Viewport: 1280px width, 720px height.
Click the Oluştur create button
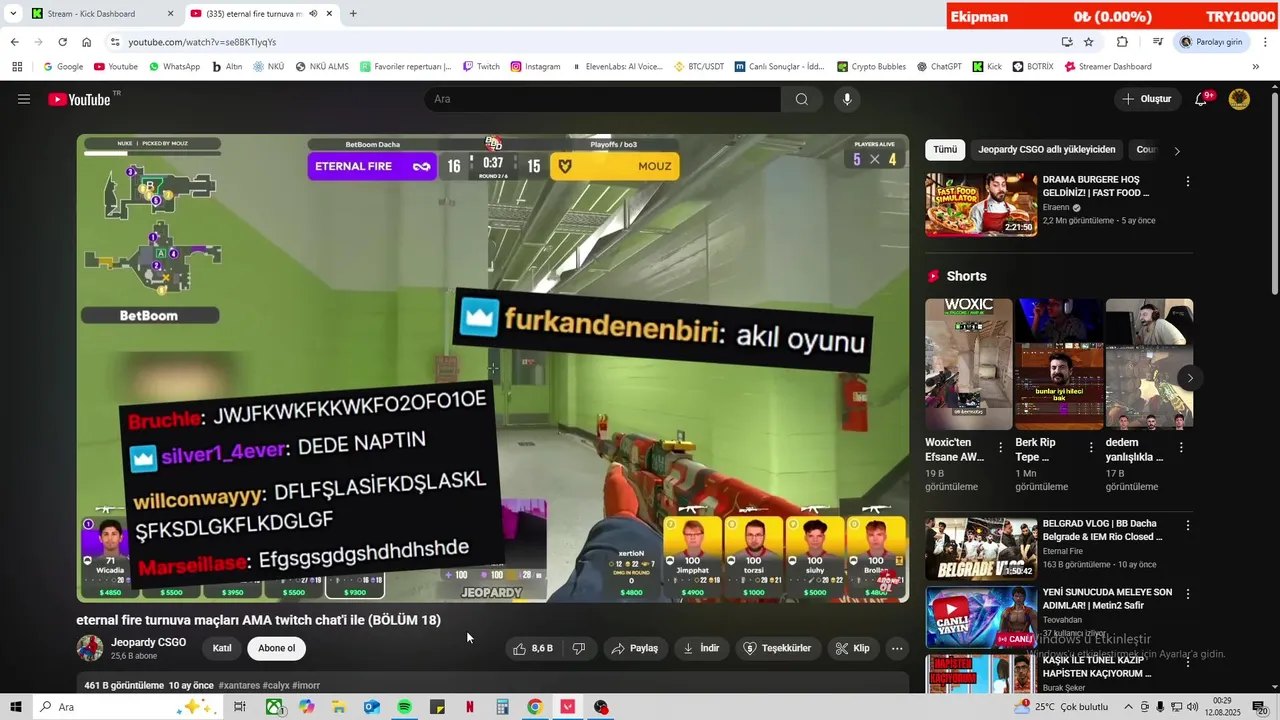point(1147,99)
